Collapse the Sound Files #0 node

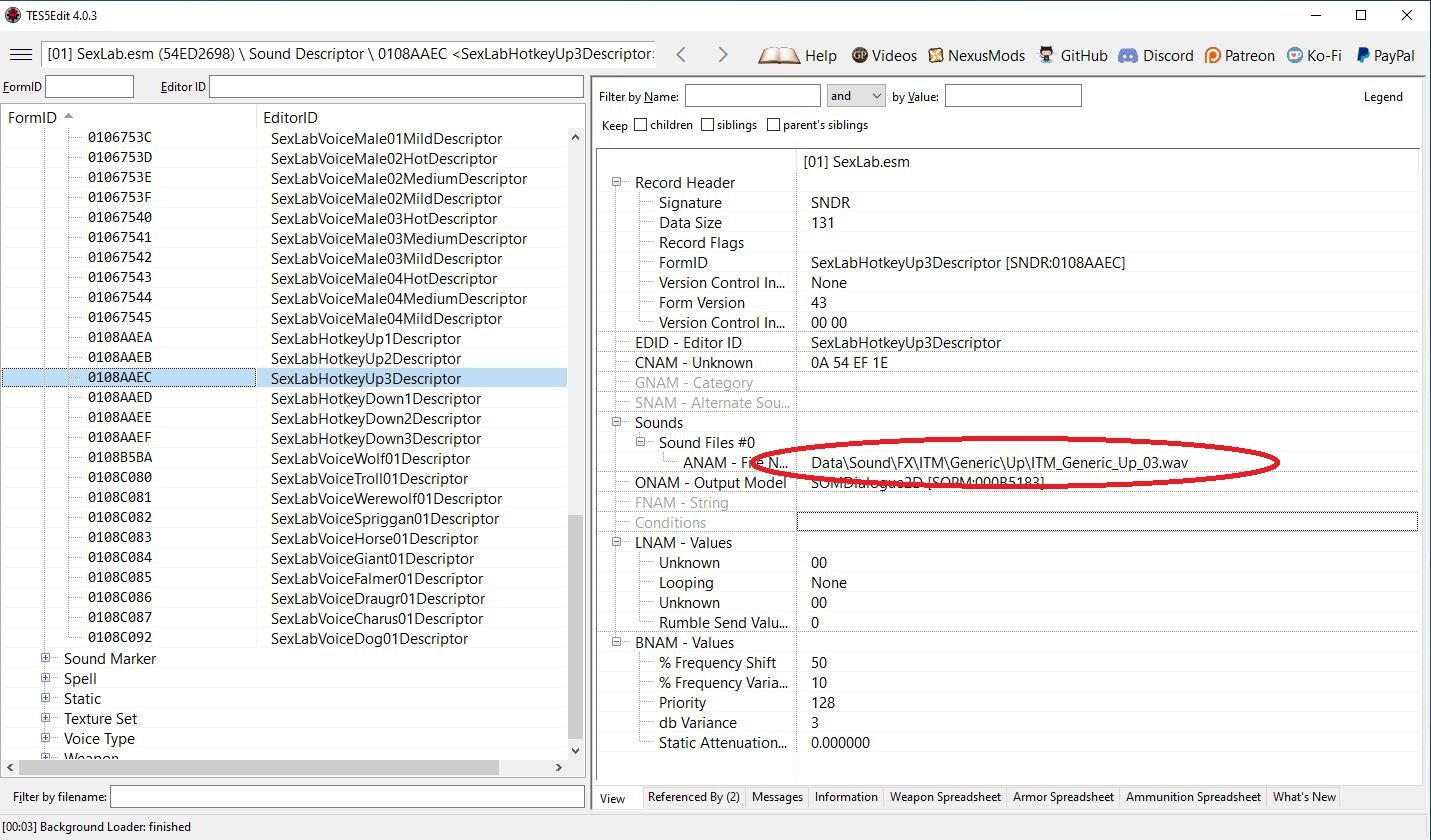(x=641, y=442)
